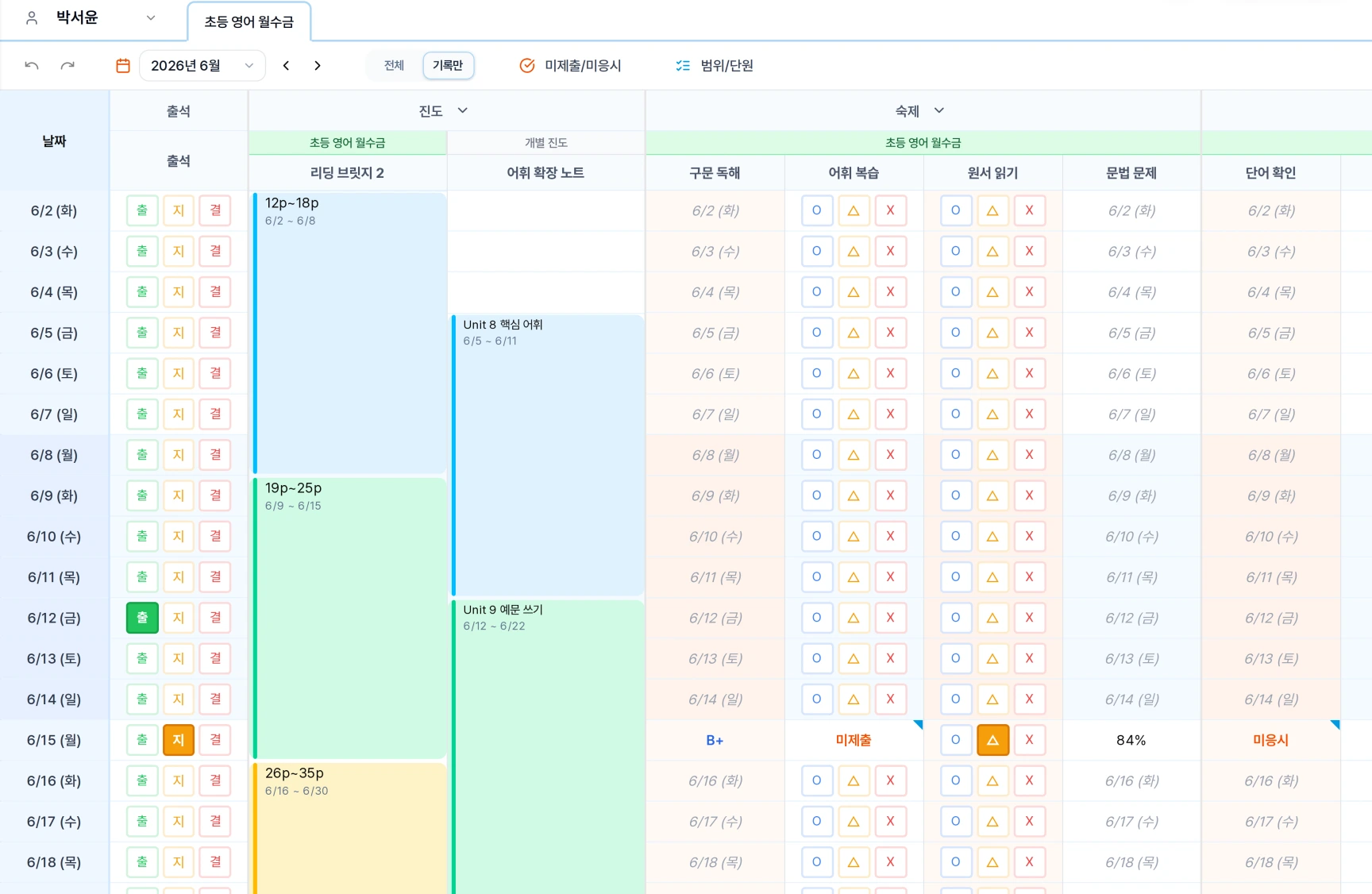Collapse the 진도 column group
The width and height of the screenshot is (1372, 894).
[463, 110]
